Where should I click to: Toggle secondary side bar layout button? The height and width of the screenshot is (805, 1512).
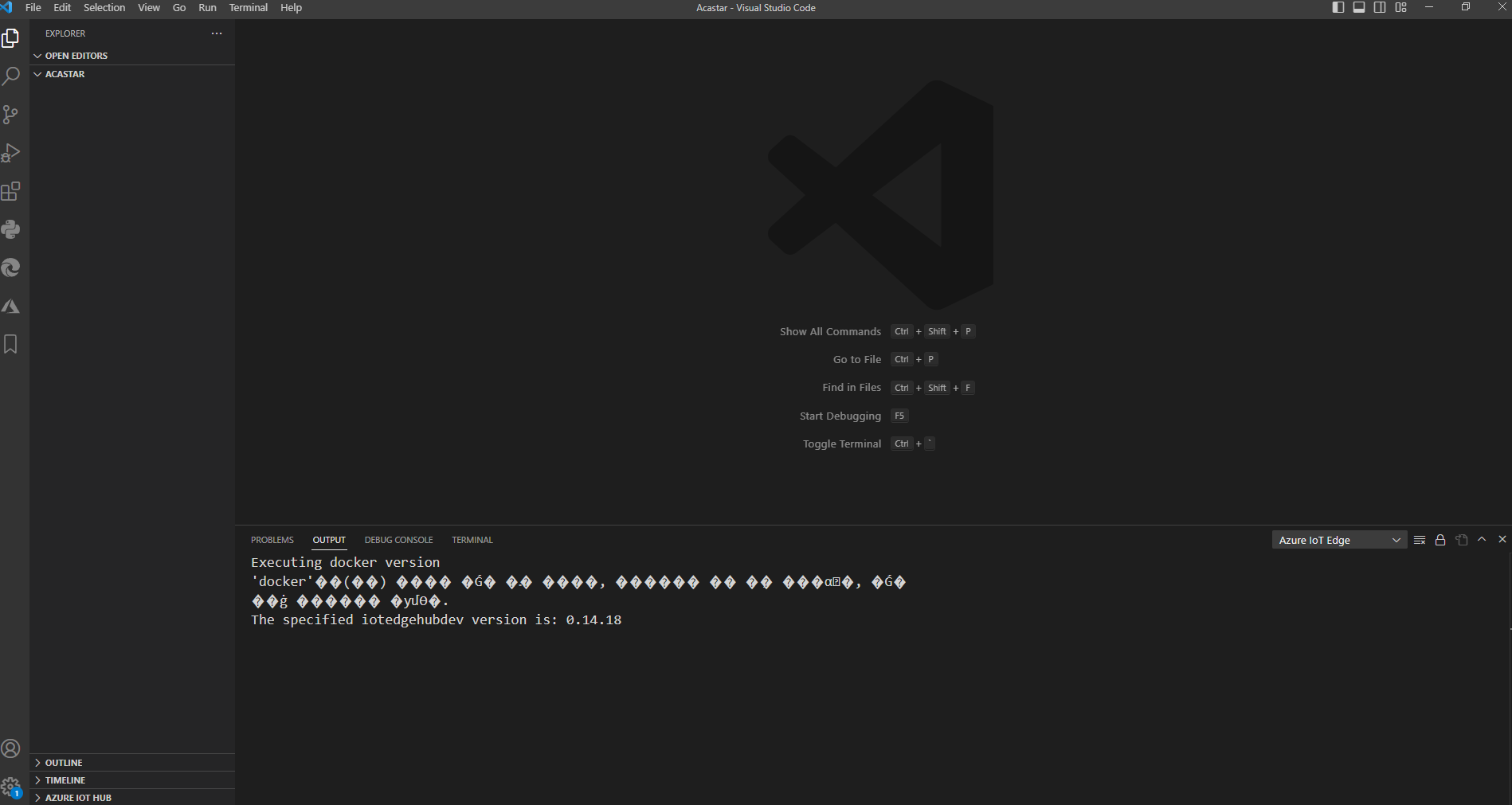[1380, 7]
